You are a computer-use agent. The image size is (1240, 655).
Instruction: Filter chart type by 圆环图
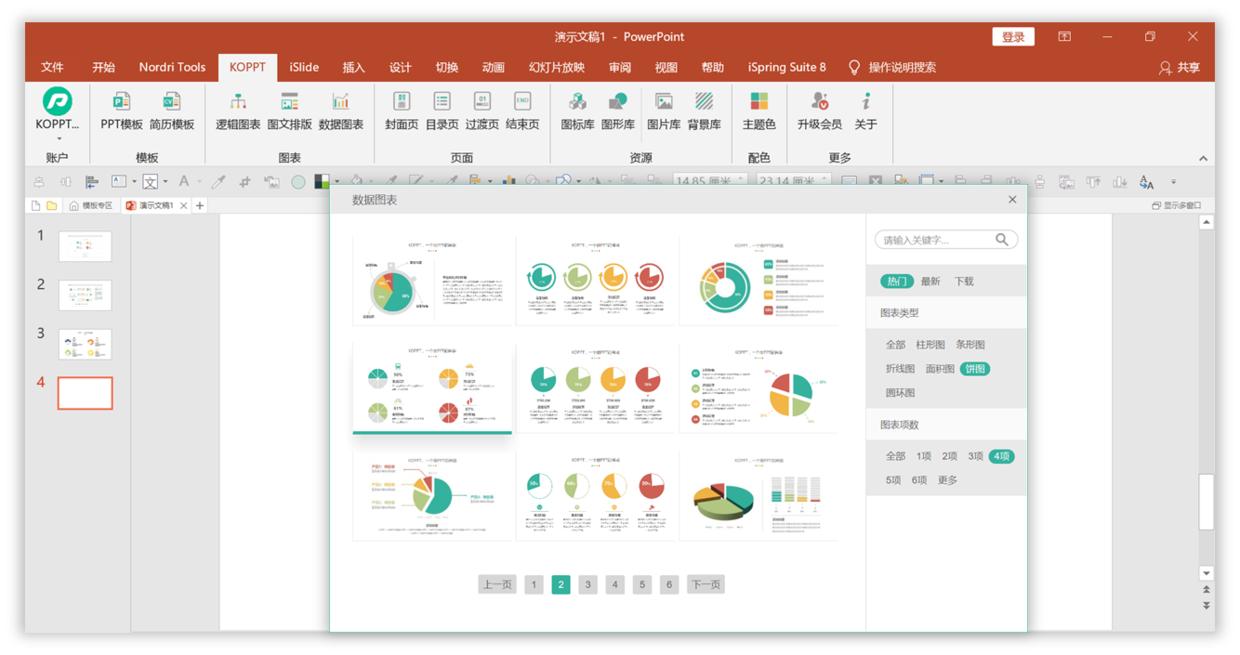[x=900, y=392]
